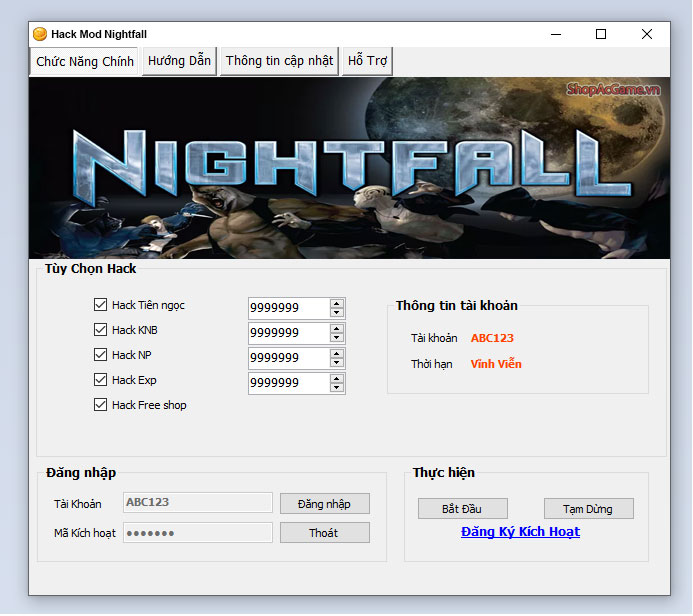693x616 pixels.
Task: Increase the Hack KNB value with up arrow
Action: point(337,328)
